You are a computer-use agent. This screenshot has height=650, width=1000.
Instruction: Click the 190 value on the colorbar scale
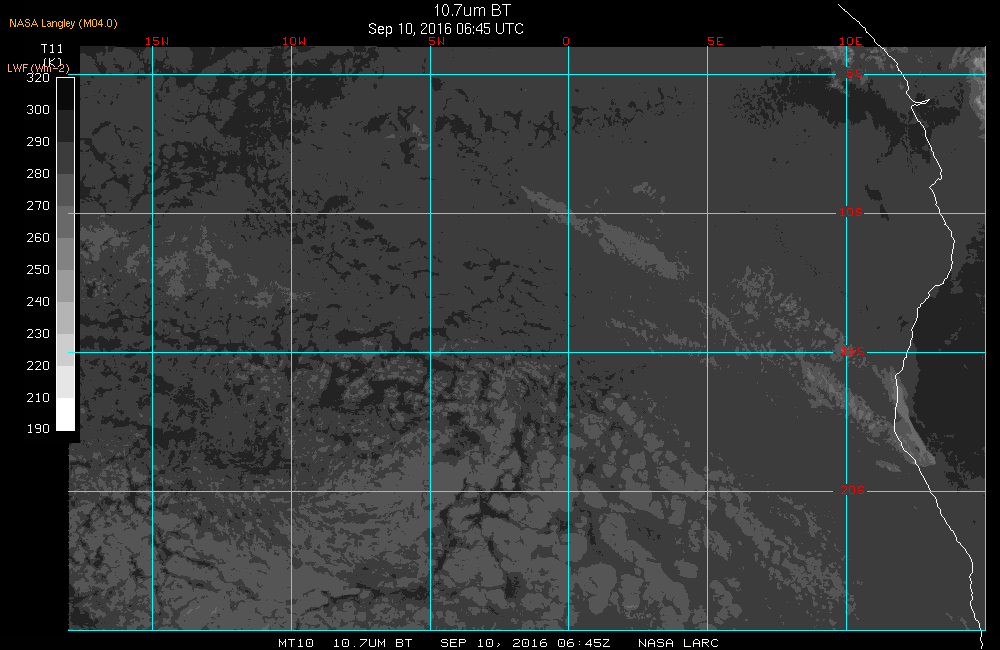[x=38, y=429]
